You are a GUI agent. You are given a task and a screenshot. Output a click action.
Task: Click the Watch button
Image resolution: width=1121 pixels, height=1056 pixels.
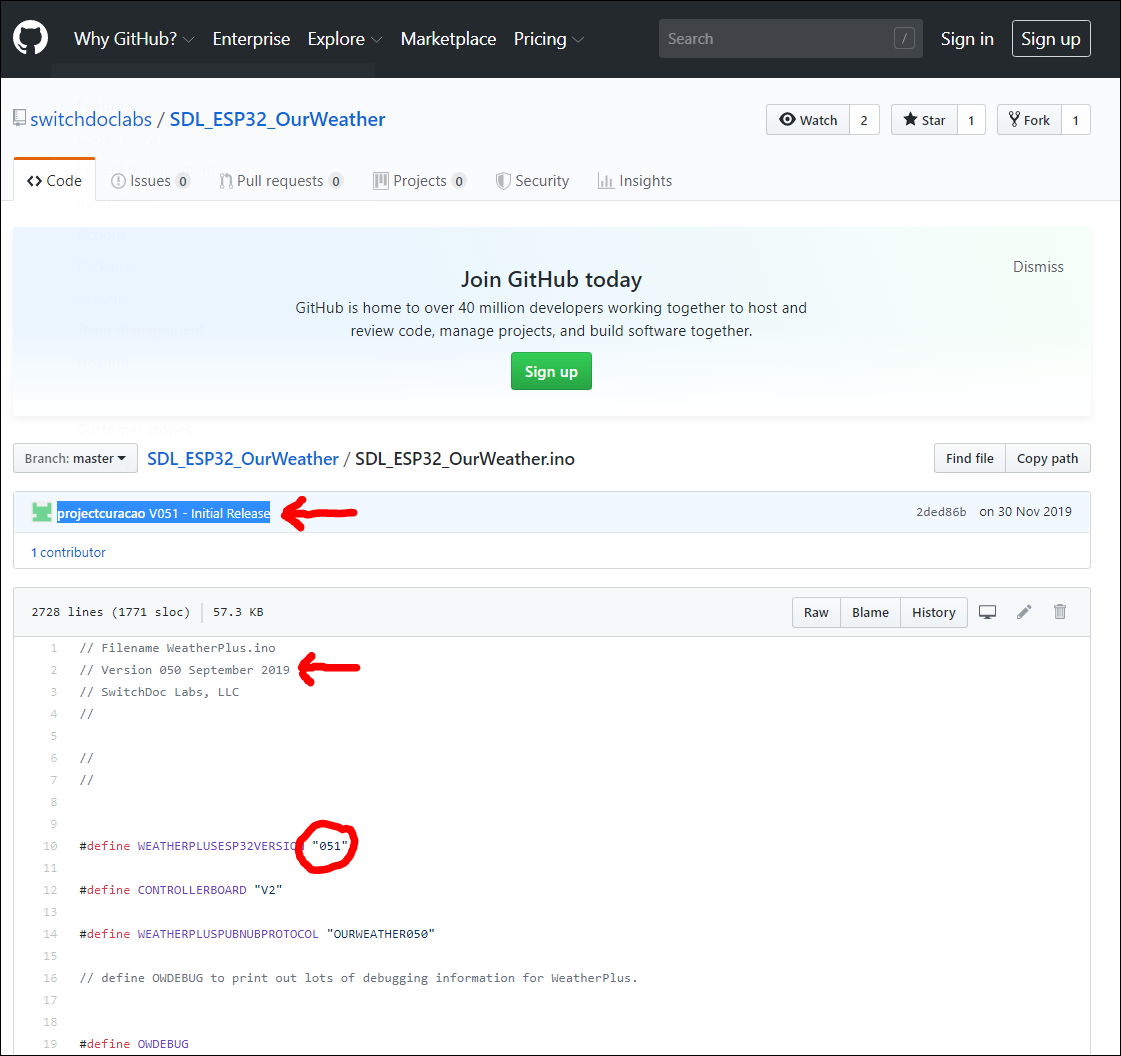tap(808, 120)
